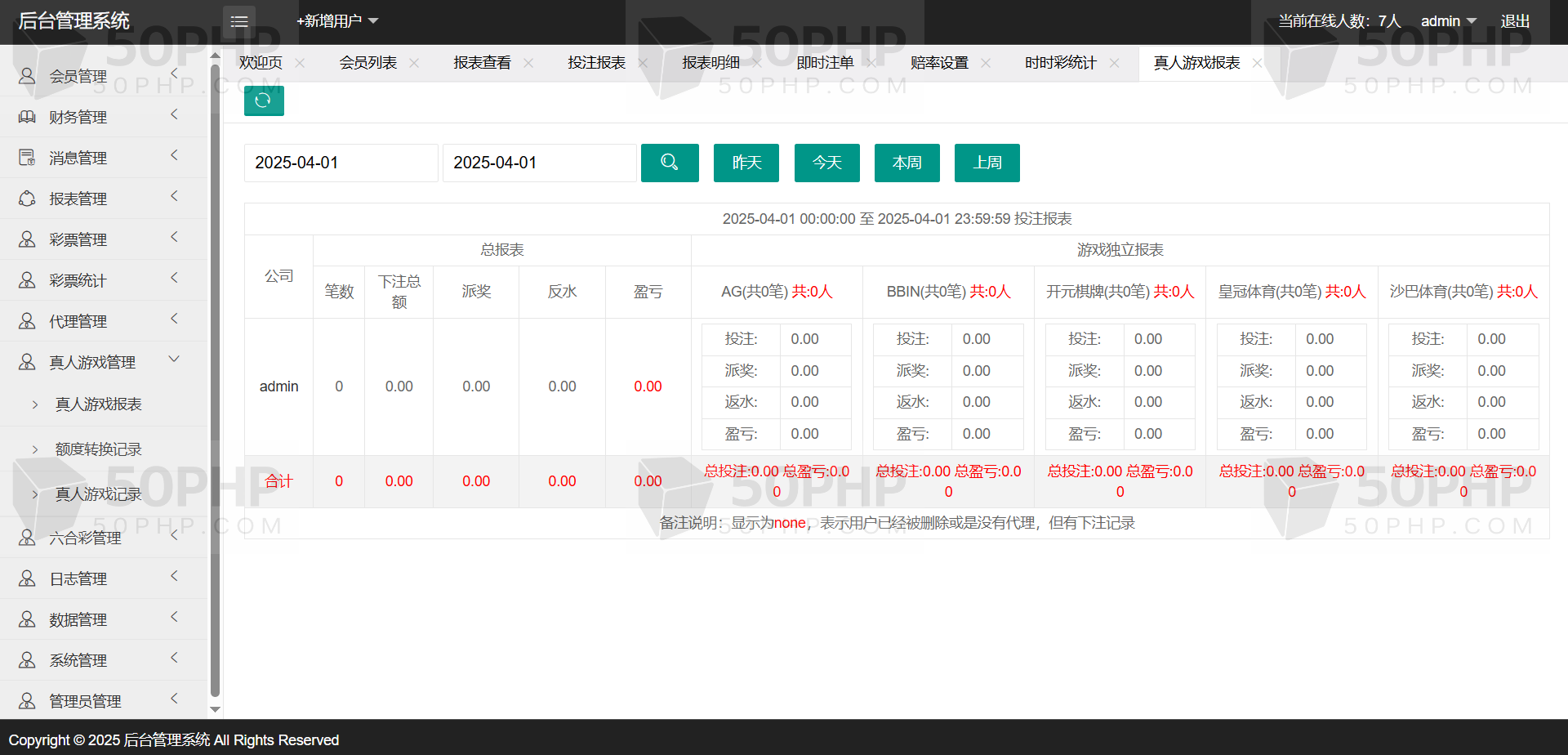Viewport: 1568px width, 755px height.
Task: Close the 时时彩统计 tab
Action: click(x=1114, y=63)
